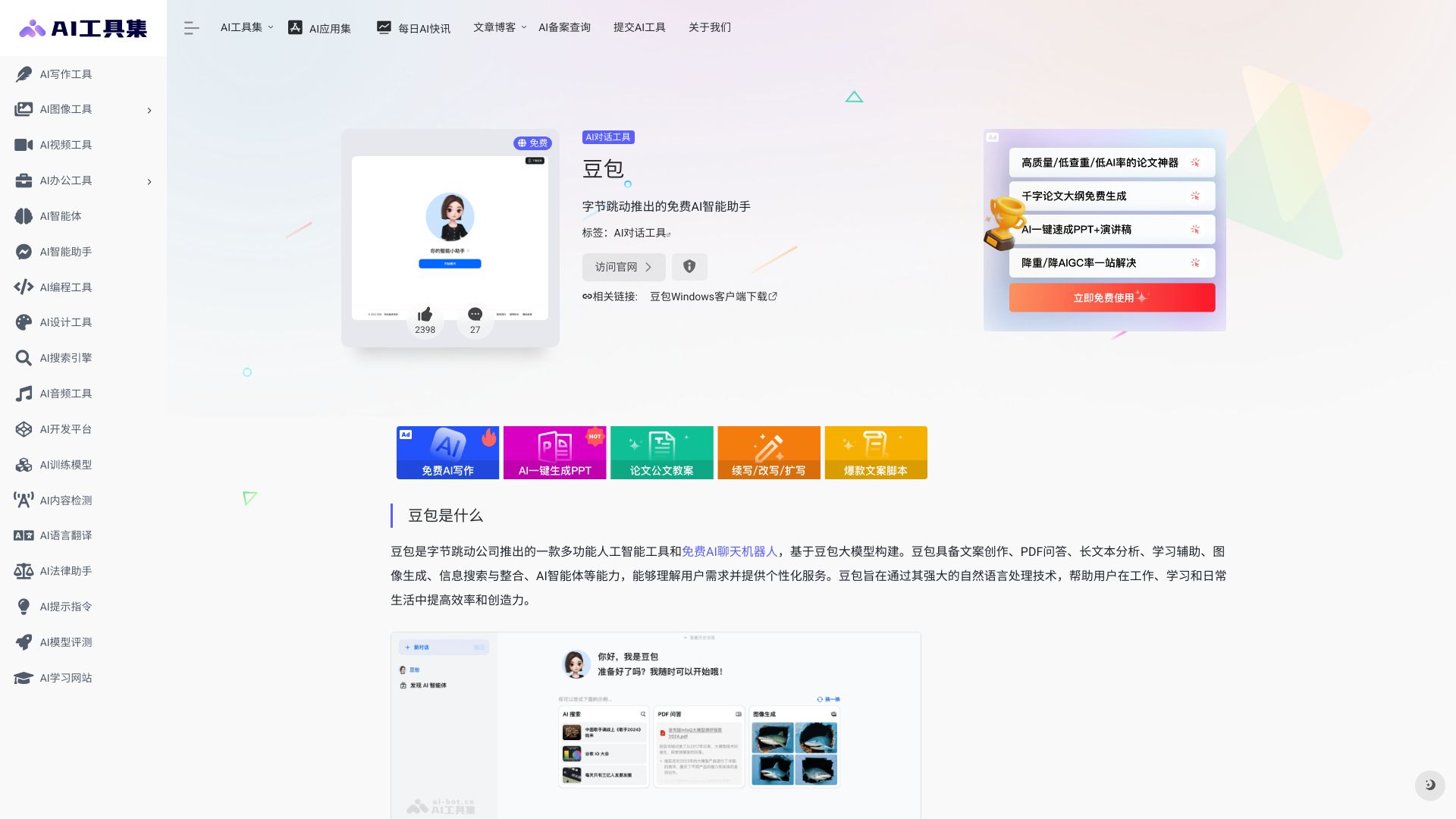The width and height of the screenshot is (1456, 819).
Task: Click the AI训练模型 cubes icon
Action: [24, 465]
